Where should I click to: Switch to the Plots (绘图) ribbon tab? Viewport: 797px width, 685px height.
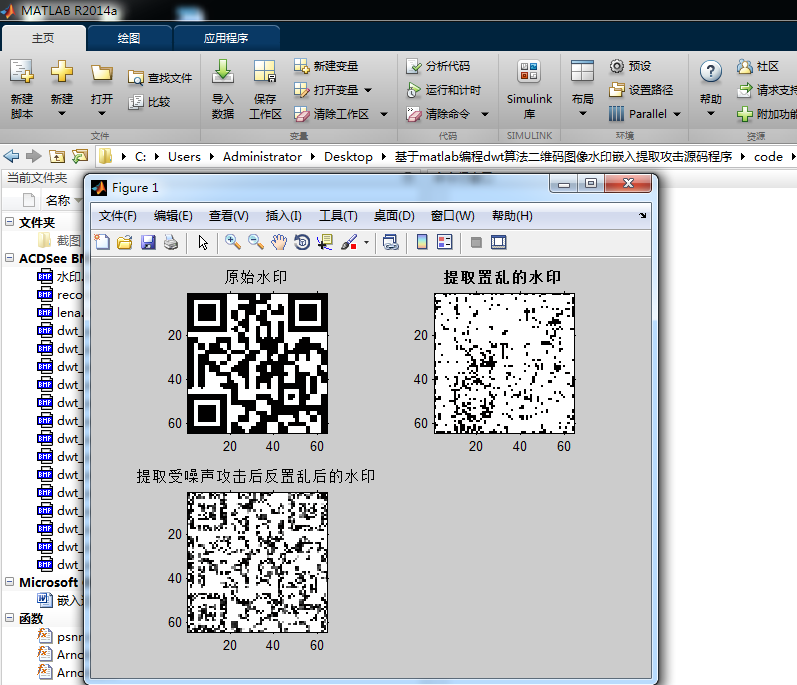click(x=129, y=38)
